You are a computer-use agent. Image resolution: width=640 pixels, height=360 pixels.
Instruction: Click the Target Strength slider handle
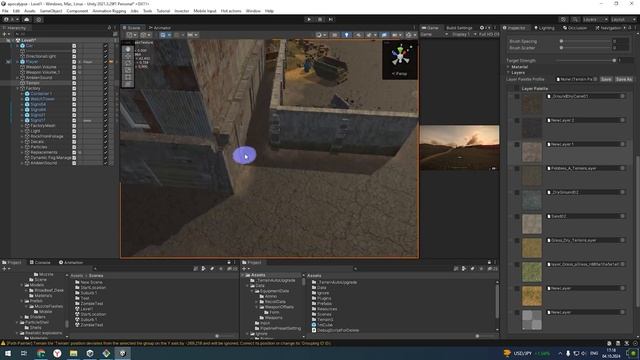614,60
